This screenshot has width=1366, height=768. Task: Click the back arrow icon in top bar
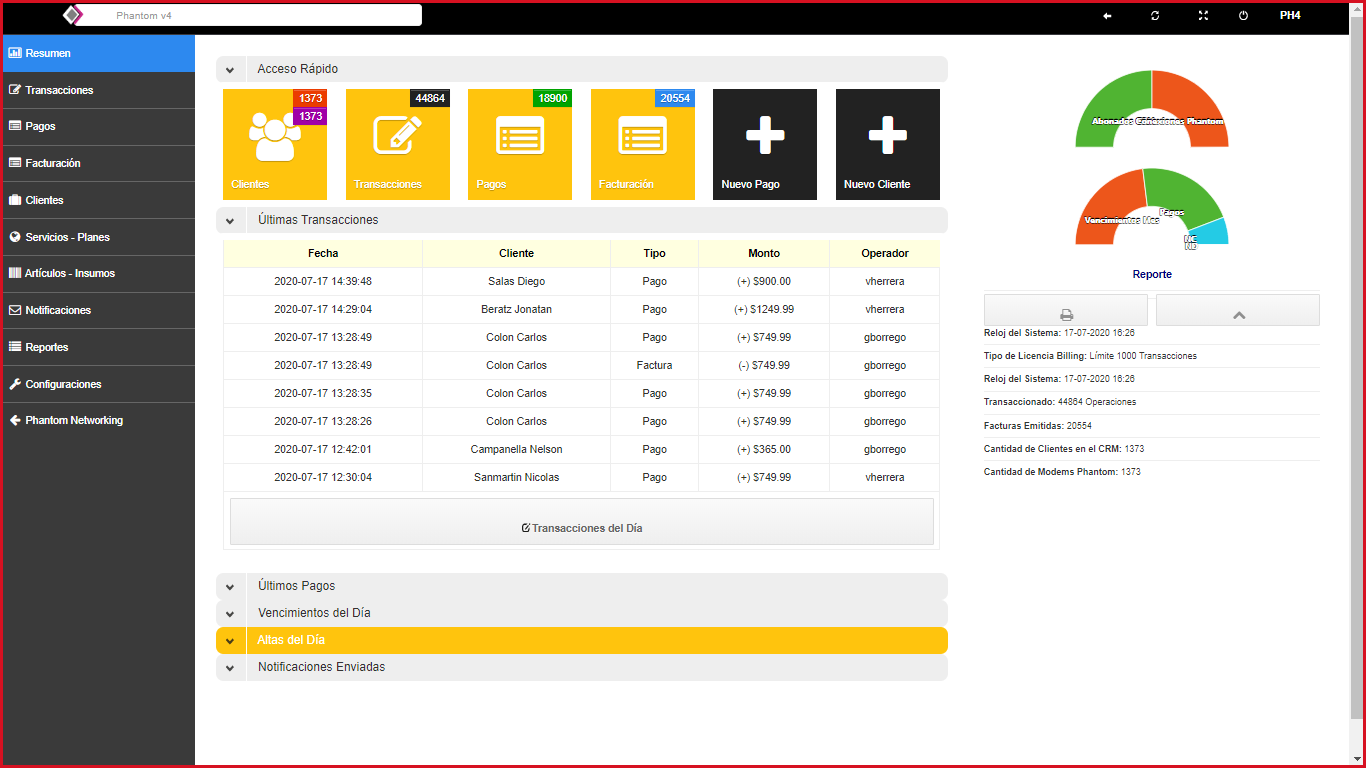point(1107,16)
